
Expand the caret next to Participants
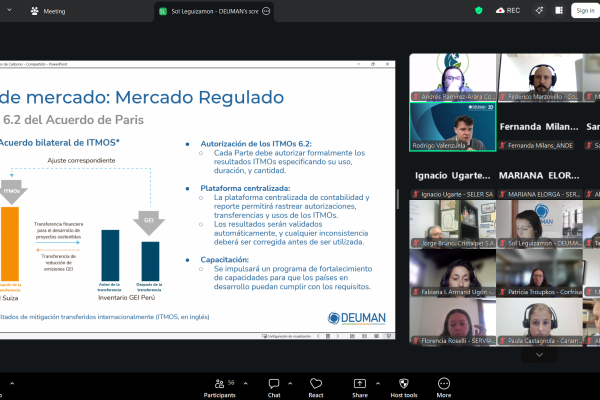click(246, 383)
